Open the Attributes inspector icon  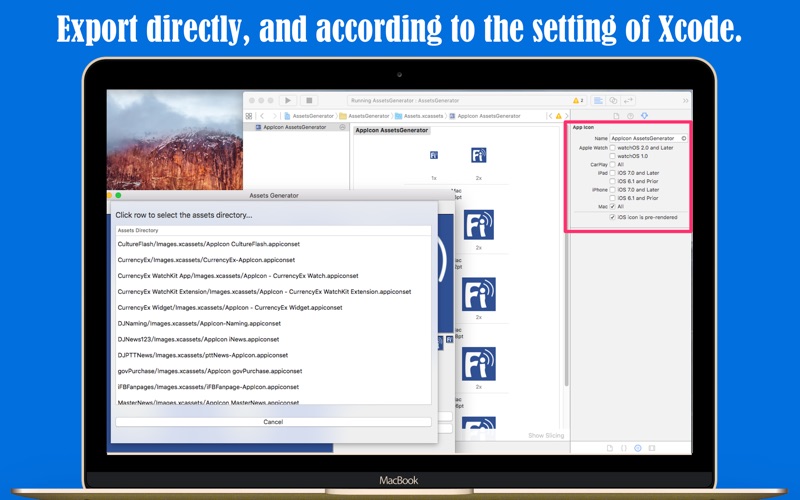point(644,116)
